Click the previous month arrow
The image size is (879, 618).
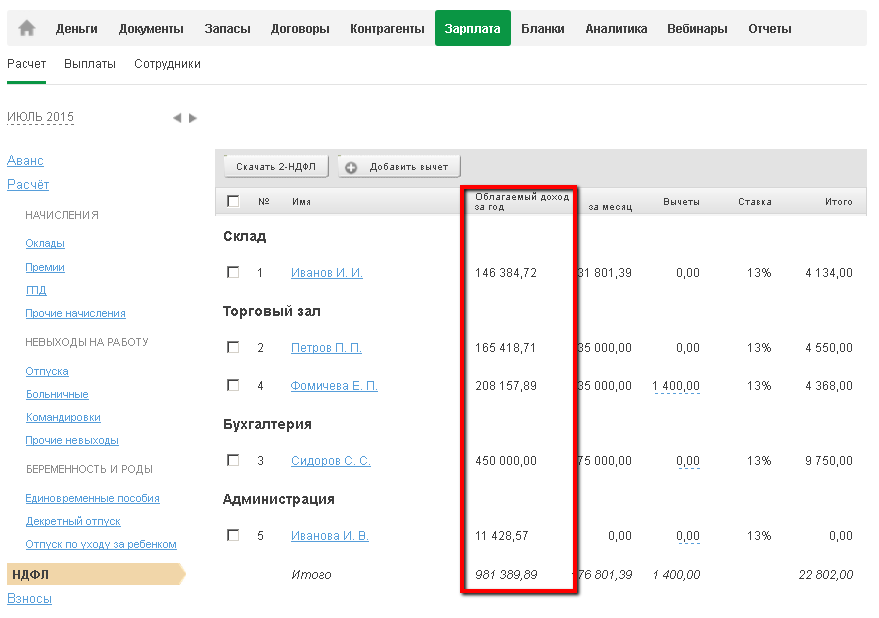click(x=177, y=118)
